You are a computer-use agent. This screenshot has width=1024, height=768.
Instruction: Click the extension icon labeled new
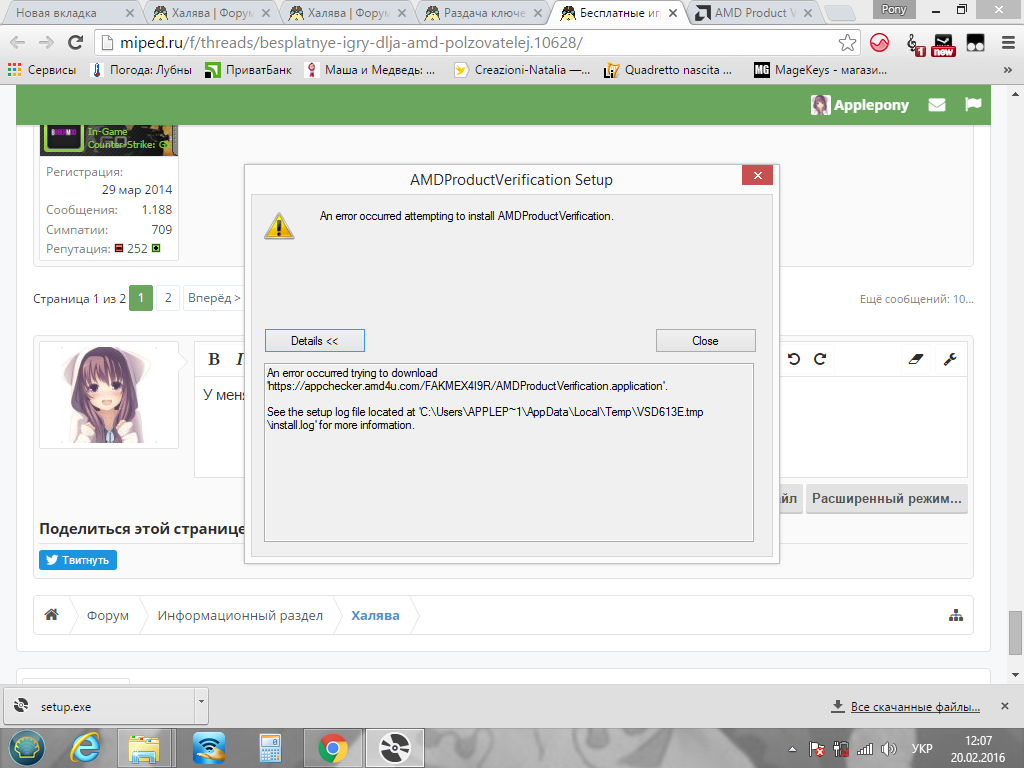coord(944,44)
